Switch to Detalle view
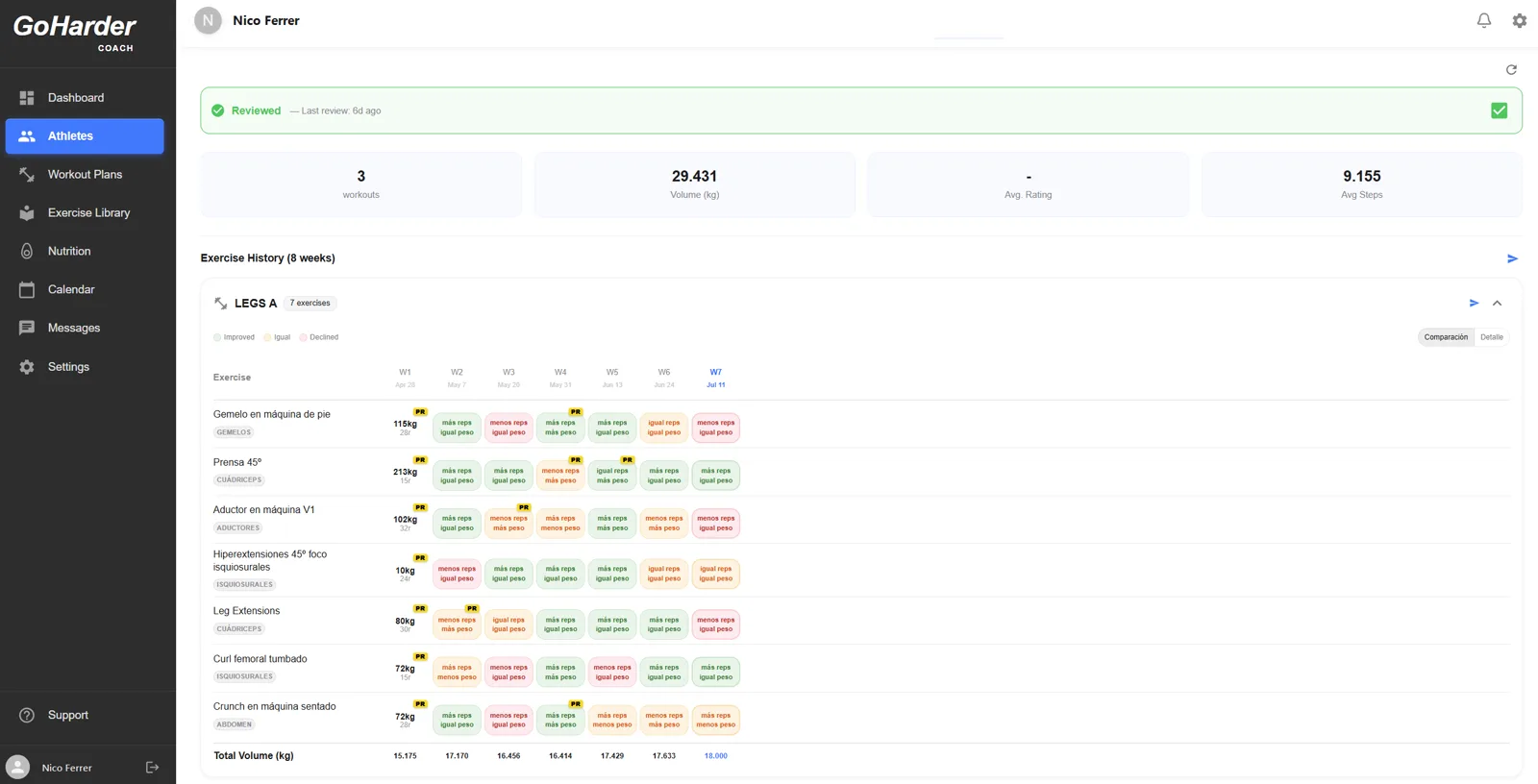1538x784 pixels. [1492, 337]
